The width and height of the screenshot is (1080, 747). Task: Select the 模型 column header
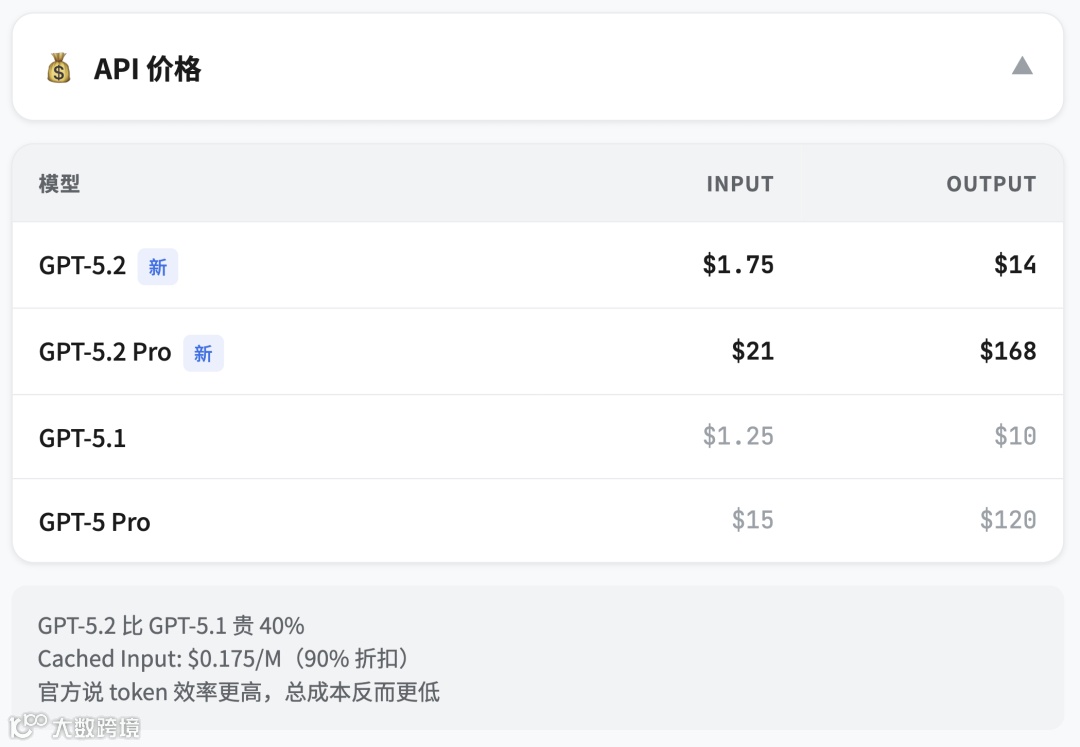click(59, 184)
